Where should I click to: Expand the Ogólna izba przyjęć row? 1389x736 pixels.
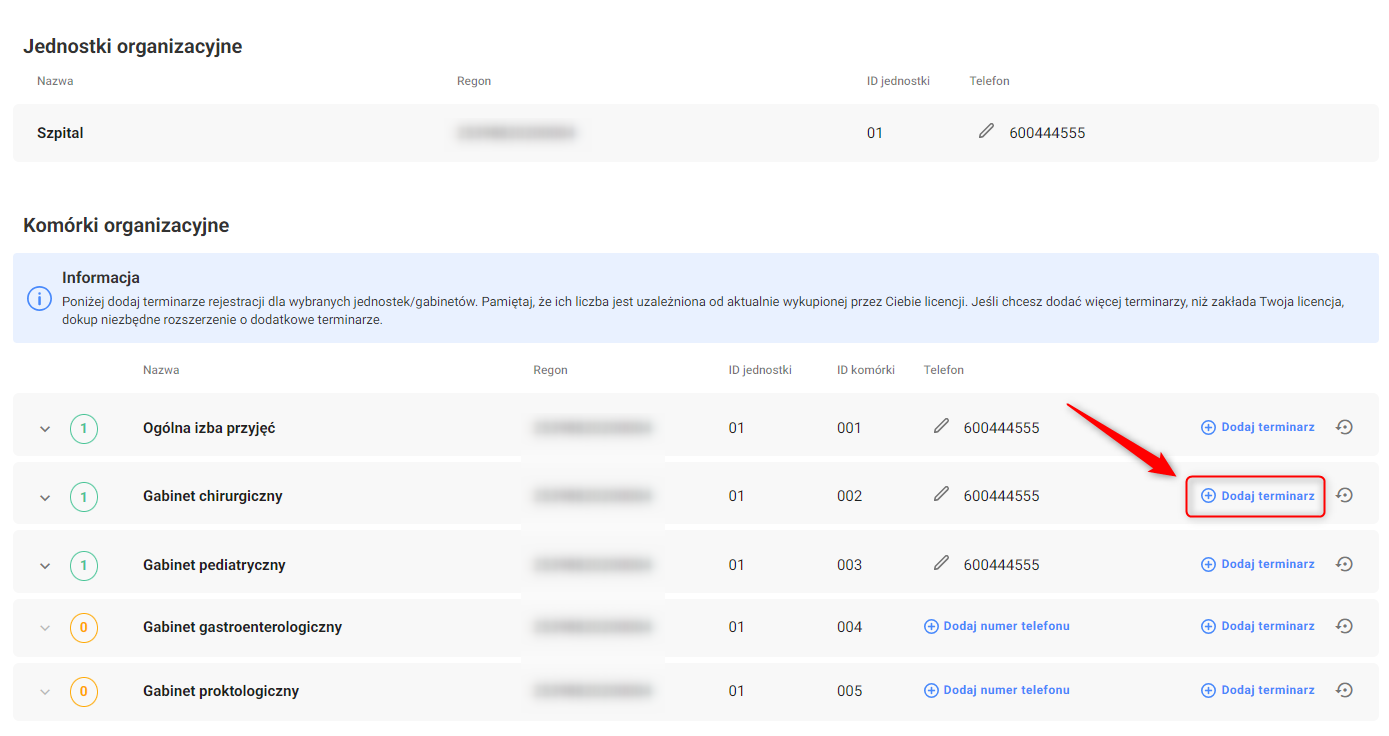point(44,429)
